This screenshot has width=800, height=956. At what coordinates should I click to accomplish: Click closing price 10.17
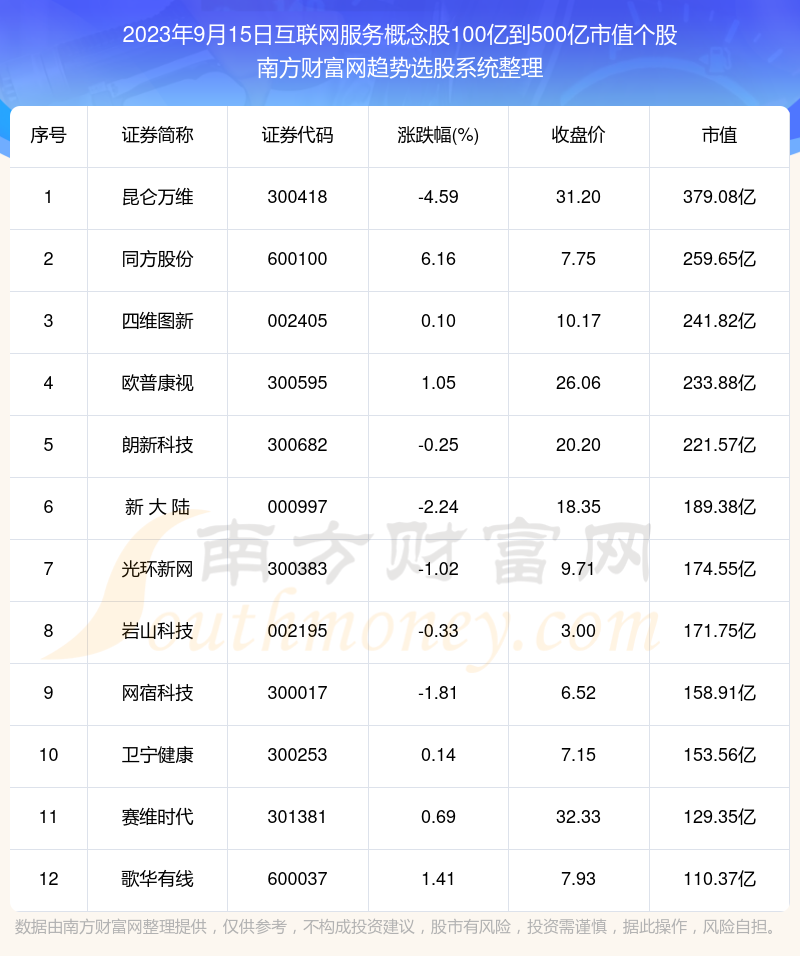point(578,321)
